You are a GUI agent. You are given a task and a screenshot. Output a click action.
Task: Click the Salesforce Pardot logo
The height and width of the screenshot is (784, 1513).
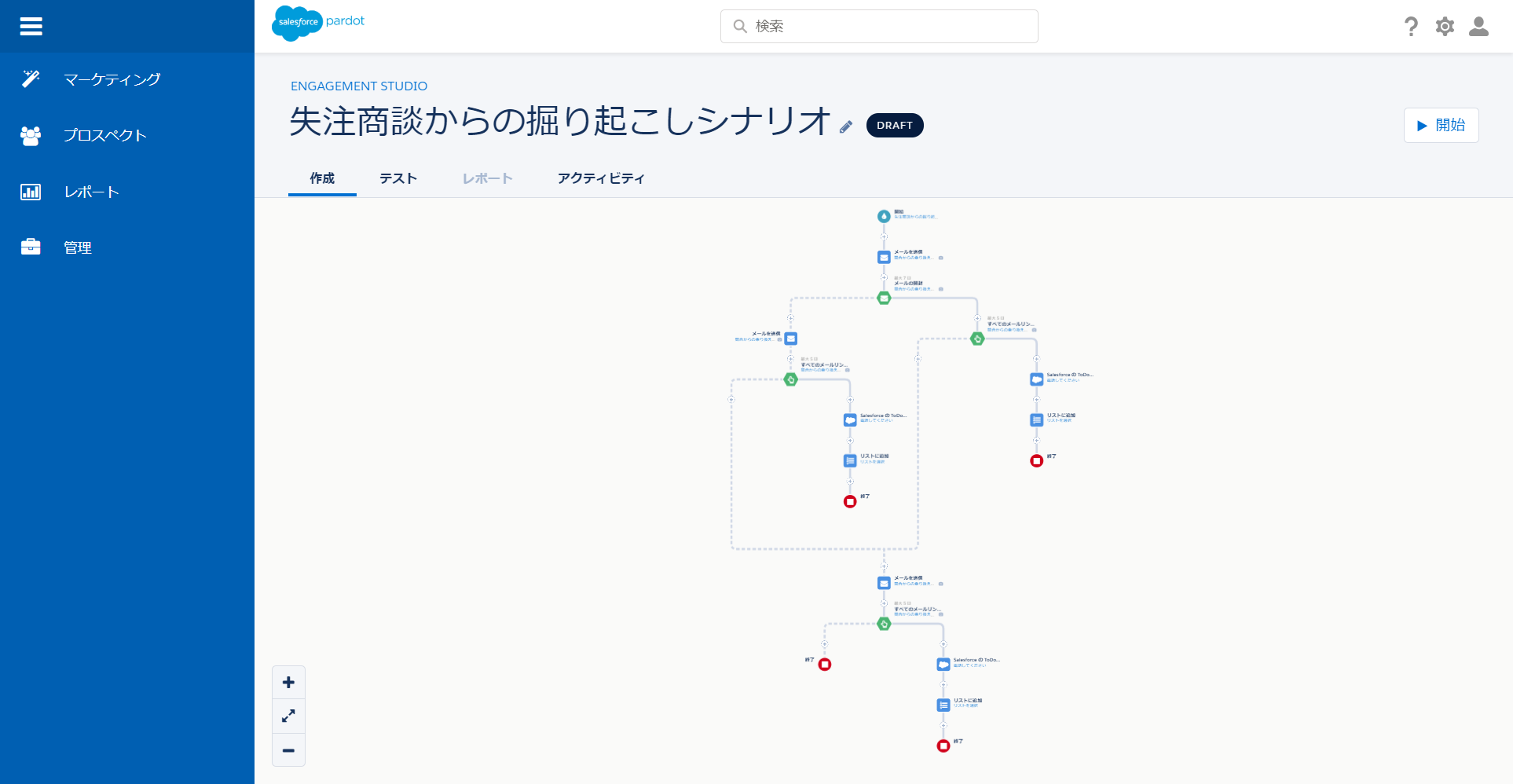pyautogui.click(x=318, y=23)
